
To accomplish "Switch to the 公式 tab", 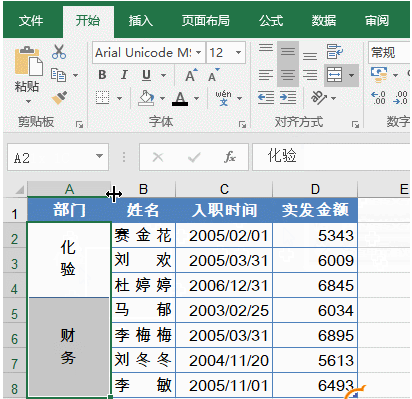I will point(271,21).
